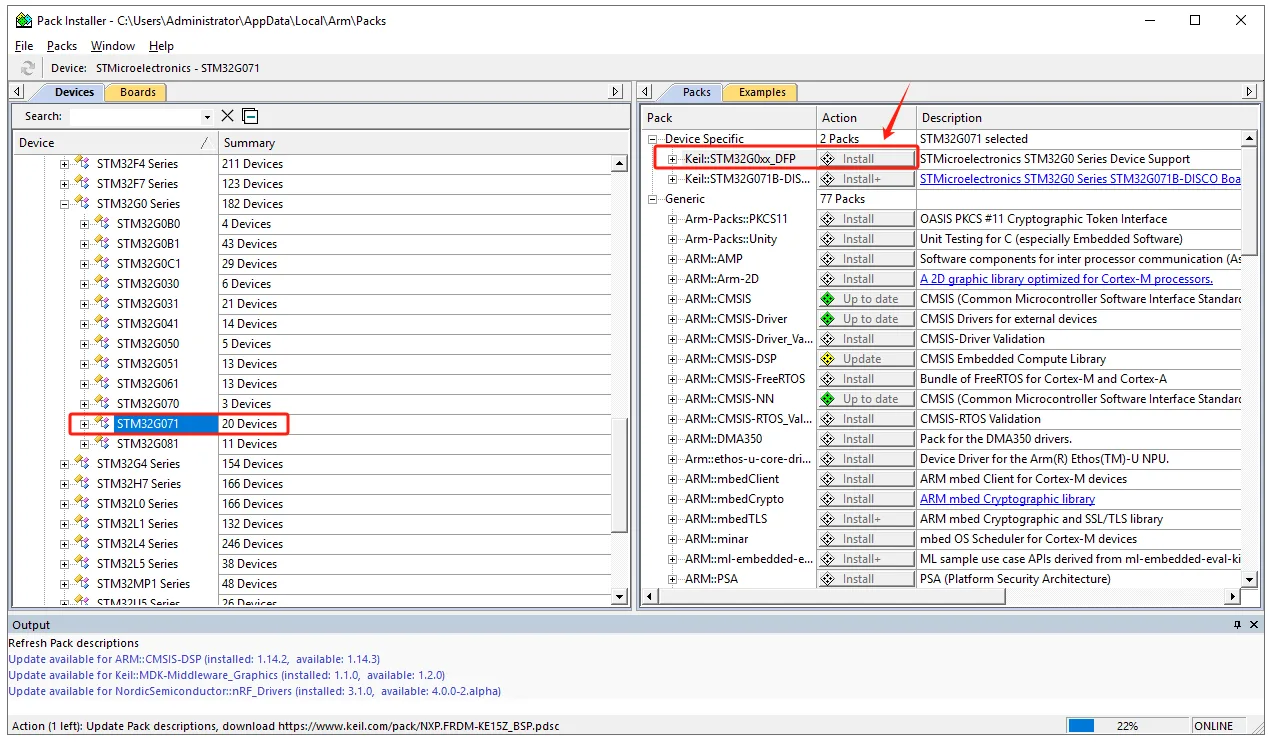Open the Packs menu
Screen dimensions: 1272x742
tap(62, 46)
